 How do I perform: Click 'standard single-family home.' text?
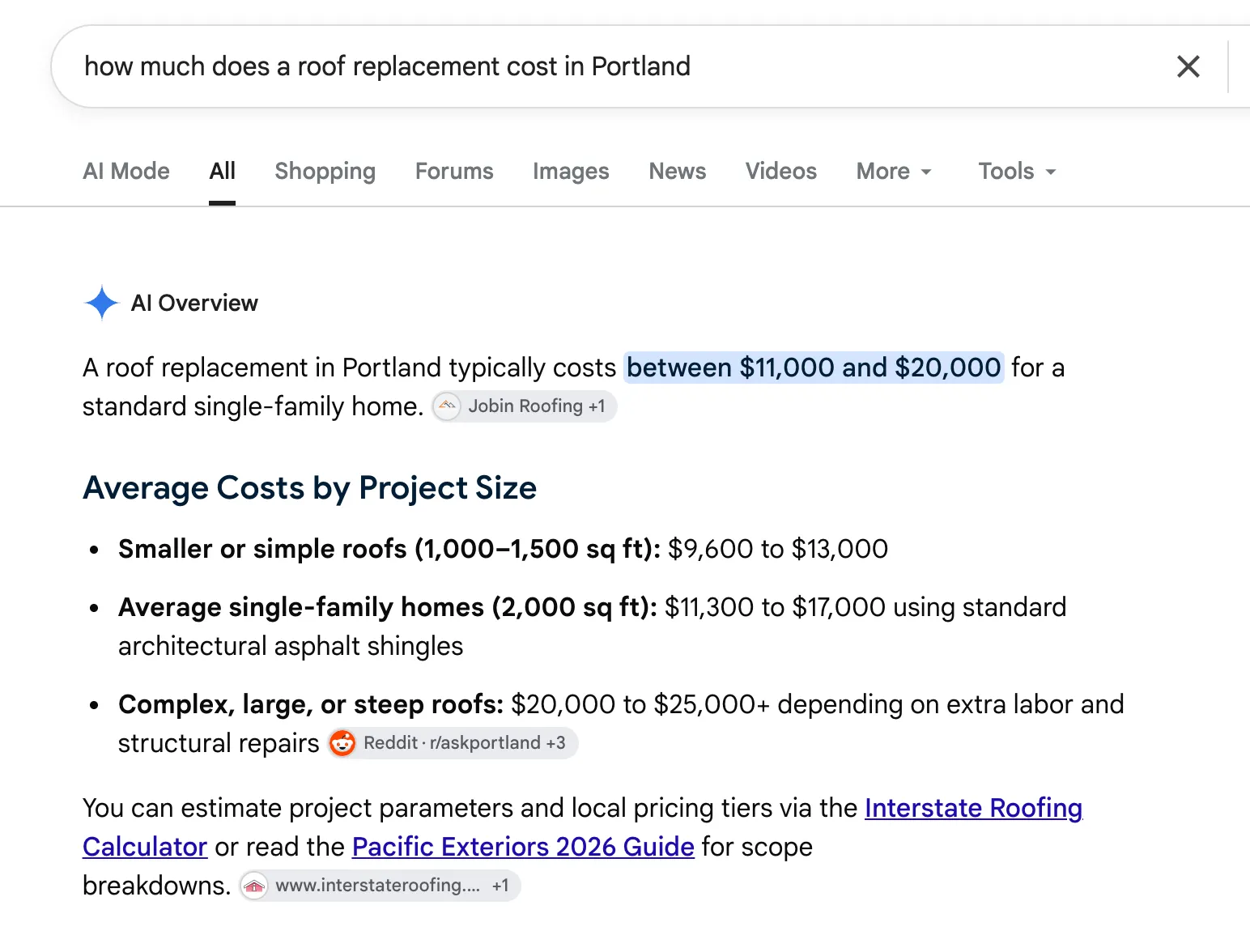tap(253, 406)
